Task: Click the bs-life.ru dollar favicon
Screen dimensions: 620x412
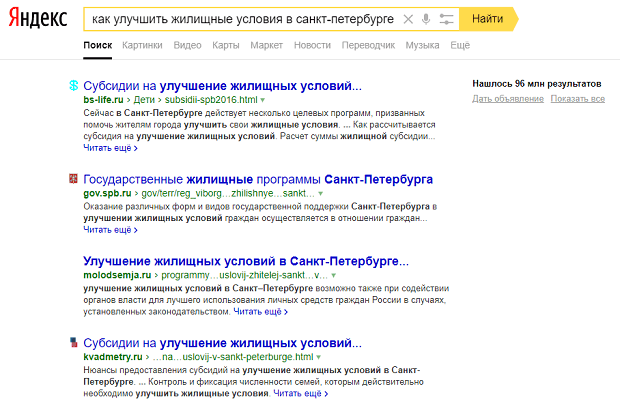Action: coord(74,85)
